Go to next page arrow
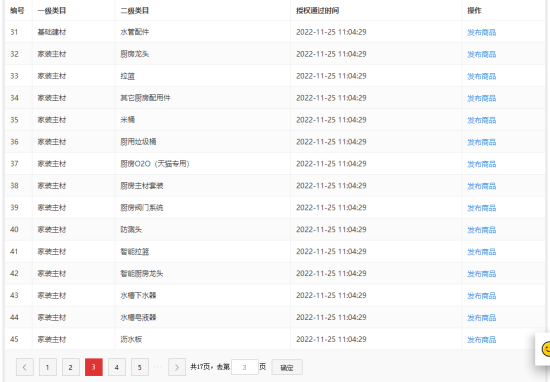550x382 pixels. 177,367
